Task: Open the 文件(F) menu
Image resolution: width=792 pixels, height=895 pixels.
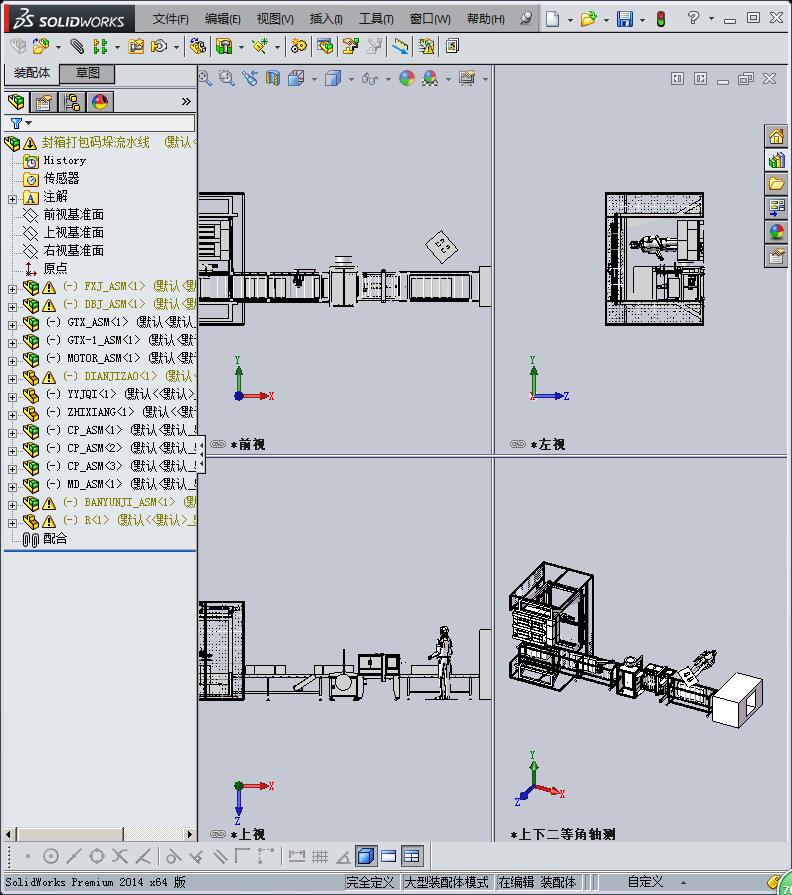Action: 170,19
